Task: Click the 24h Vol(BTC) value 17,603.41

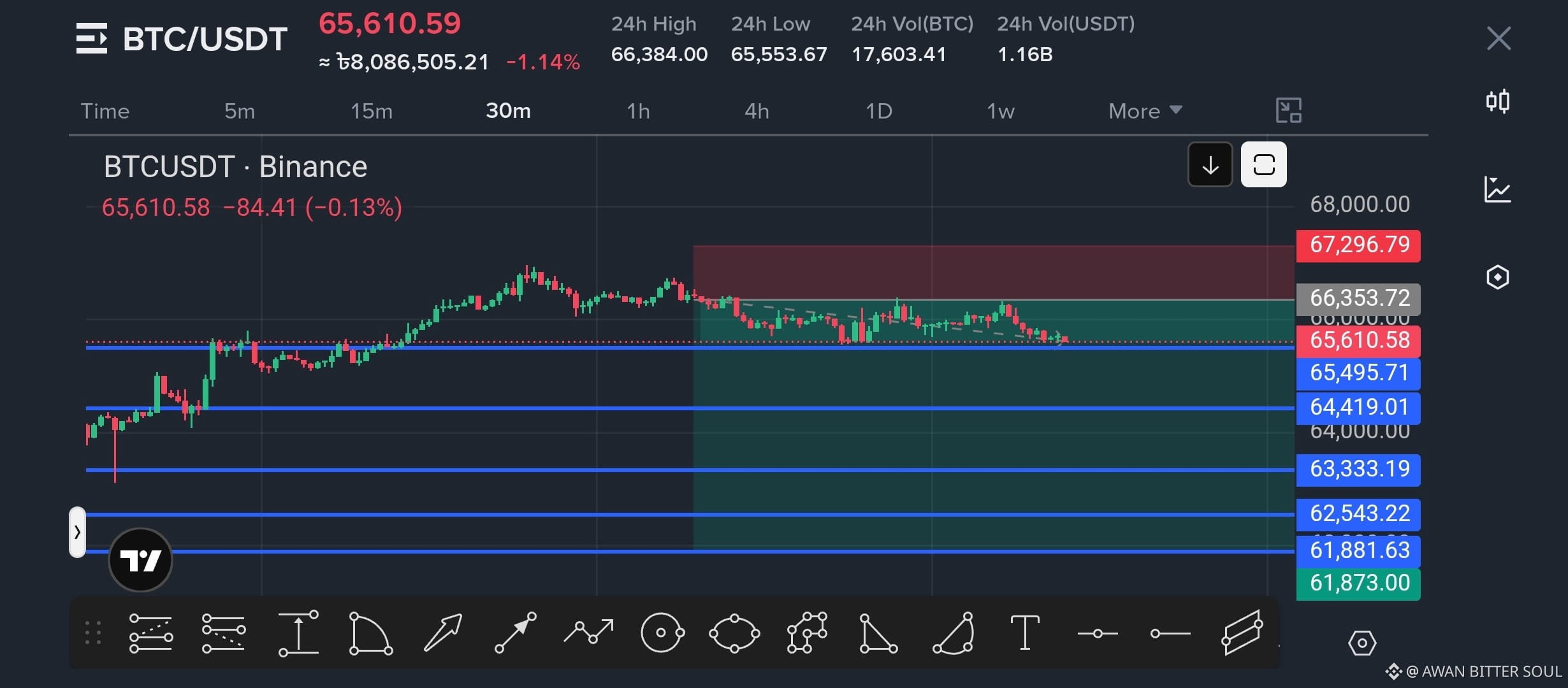Action: click(x=899, y=54)
